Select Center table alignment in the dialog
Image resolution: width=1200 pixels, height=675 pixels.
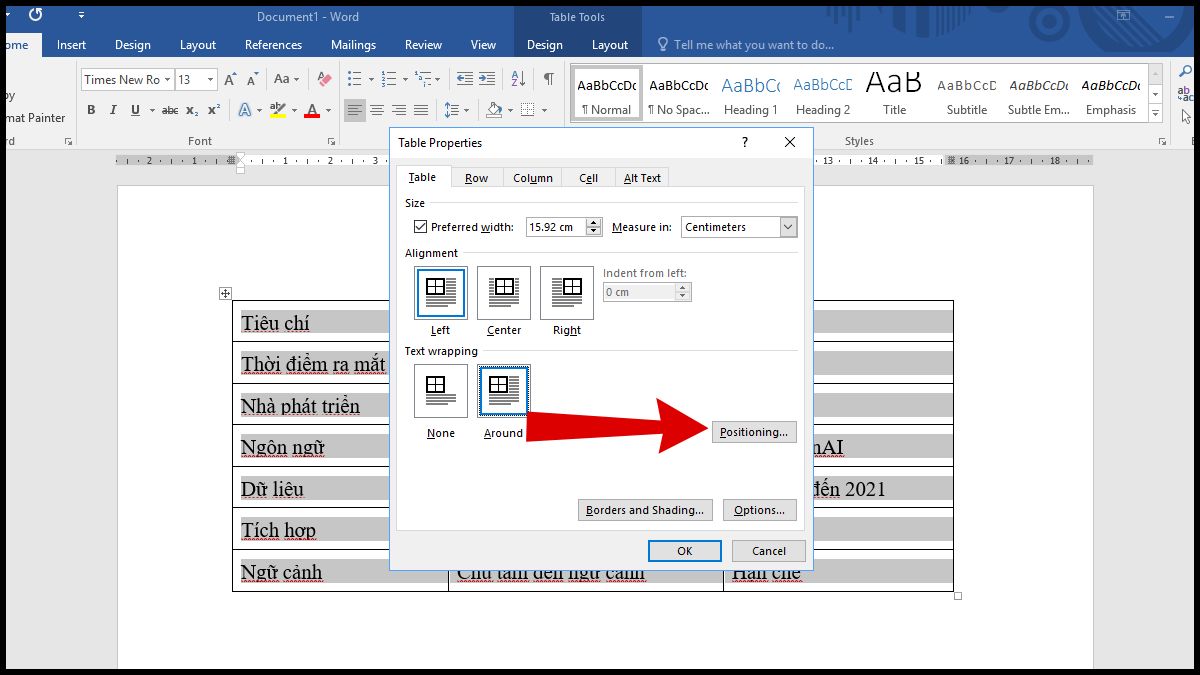[504, 292]
